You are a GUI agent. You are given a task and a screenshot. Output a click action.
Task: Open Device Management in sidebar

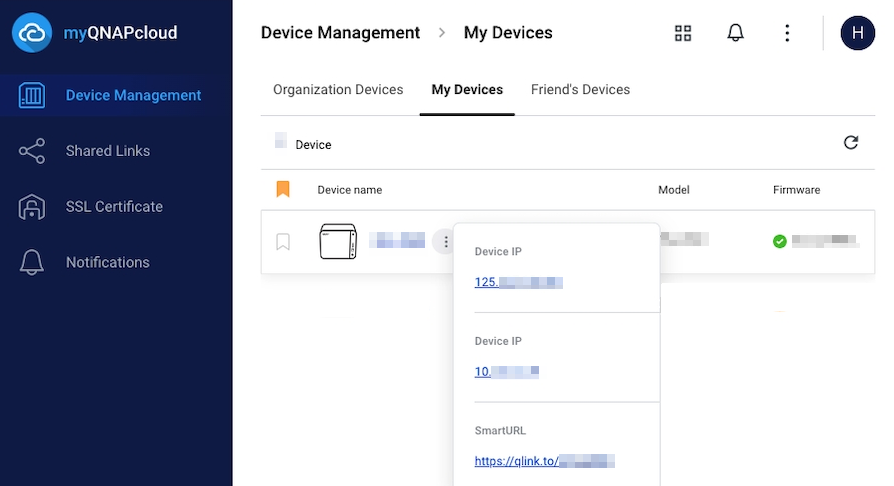point(116,95)
